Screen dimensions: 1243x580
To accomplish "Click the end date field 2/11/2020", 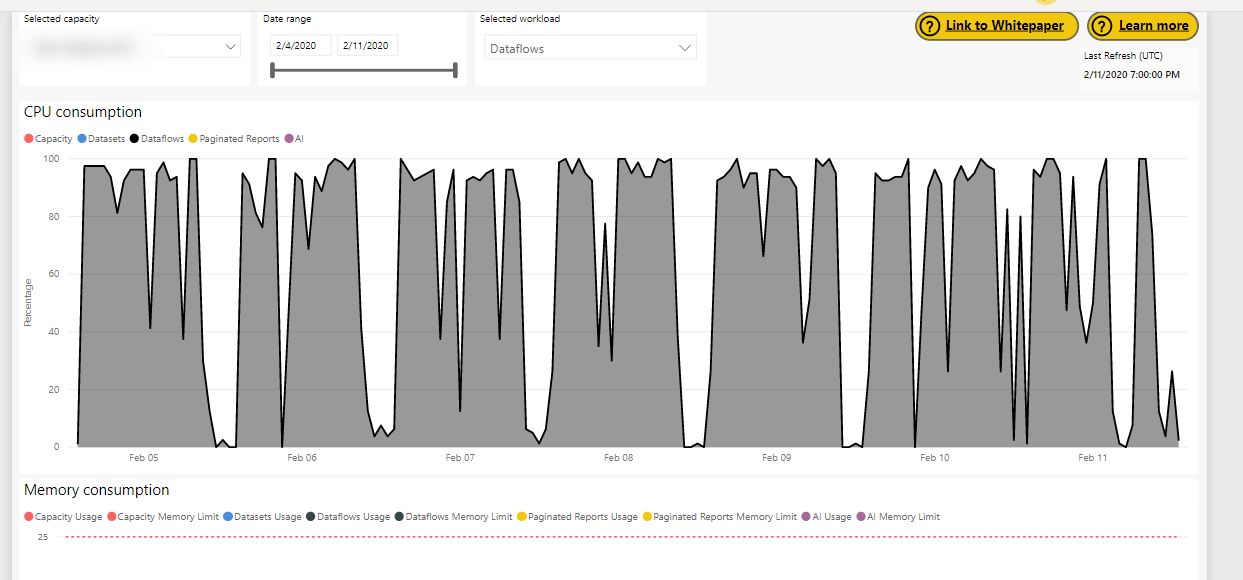I will [x=367, y=45].
